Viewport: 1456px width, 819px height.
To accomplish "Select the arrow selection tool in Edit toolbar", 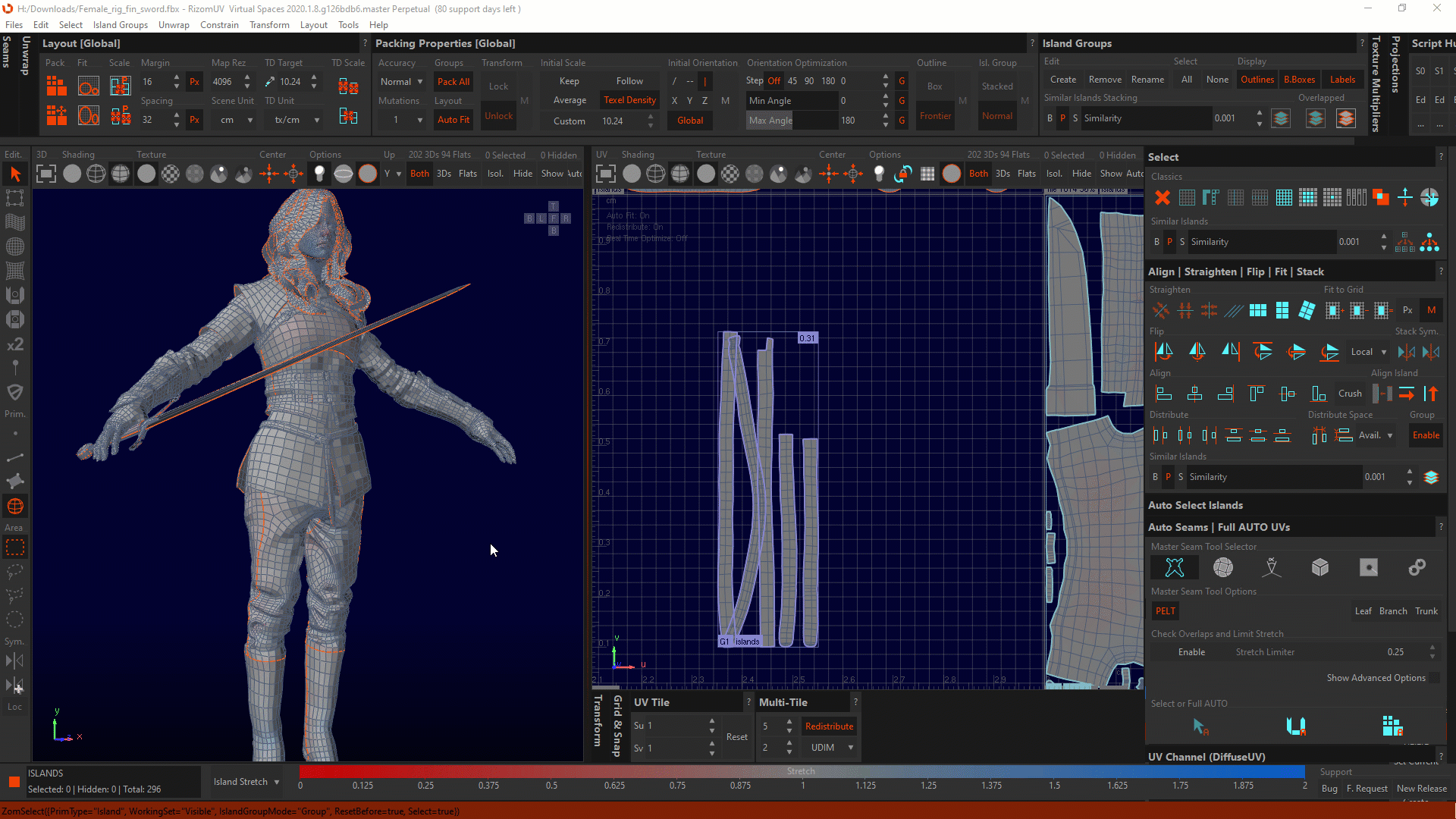I will point(15,174).
